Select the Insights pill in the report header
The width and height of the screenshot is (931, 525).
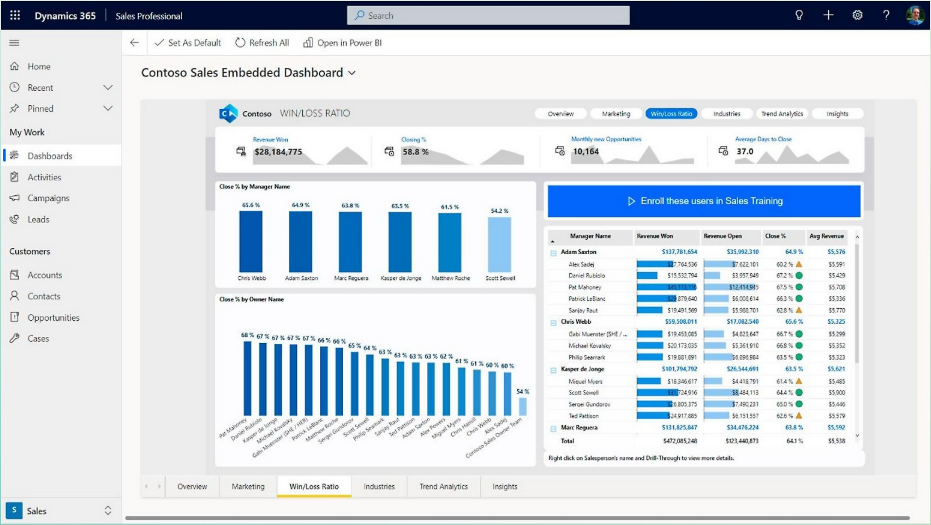click(837, 113)
